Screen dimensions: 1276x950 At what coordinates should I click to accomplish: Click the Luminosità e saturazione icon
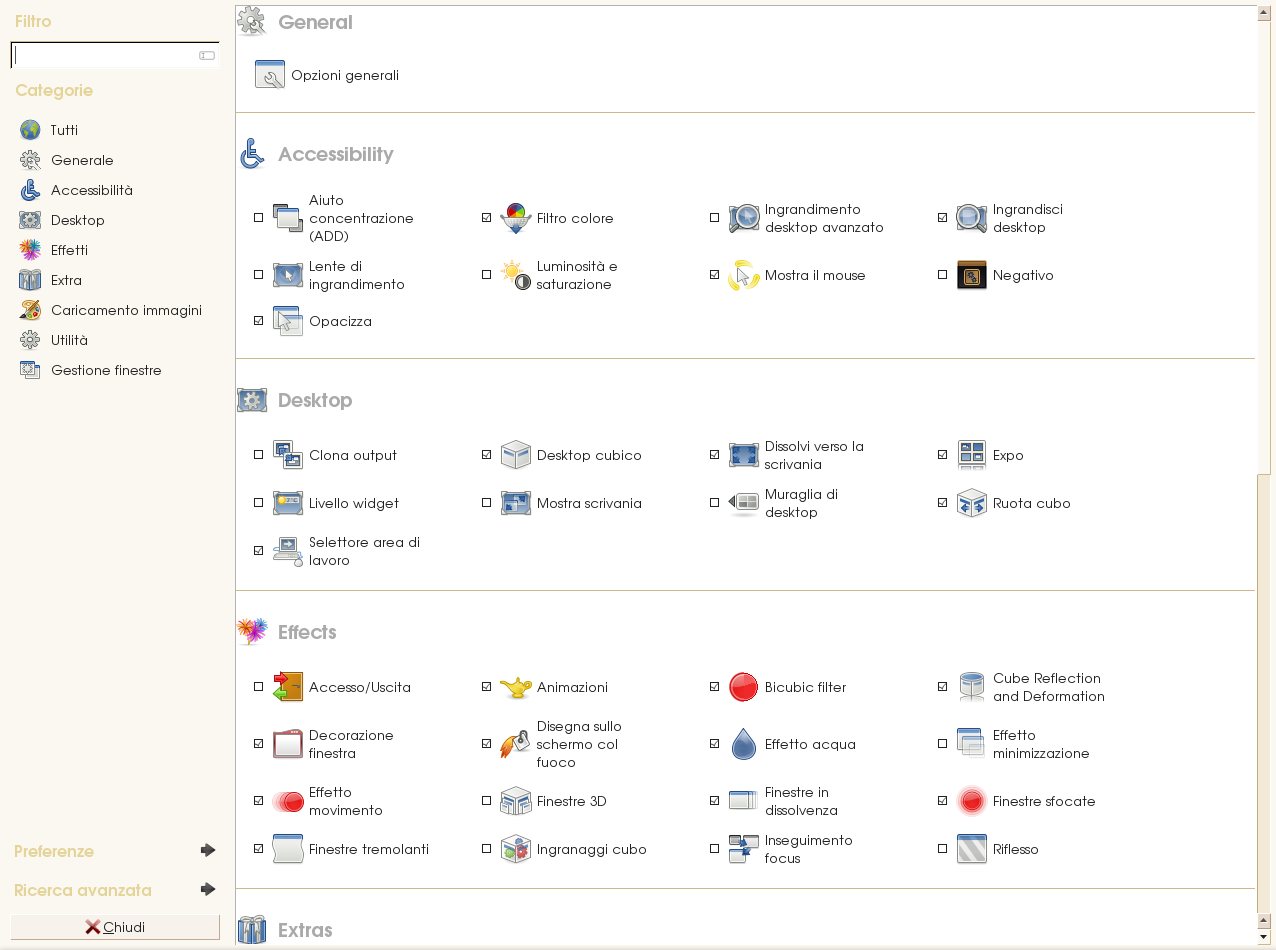click(516, 275)
